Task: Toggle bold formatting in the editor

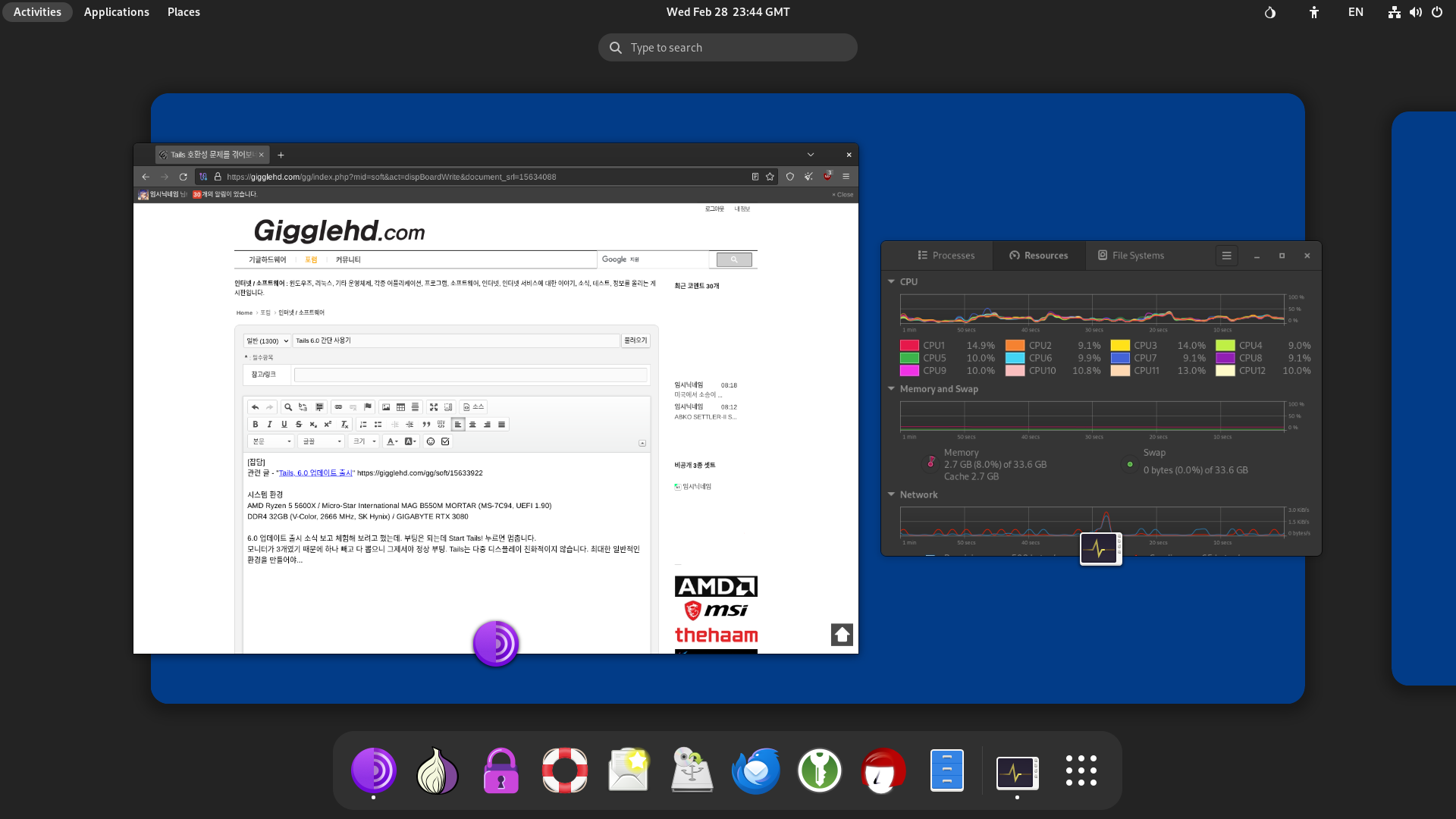Action: pos(256,425)
